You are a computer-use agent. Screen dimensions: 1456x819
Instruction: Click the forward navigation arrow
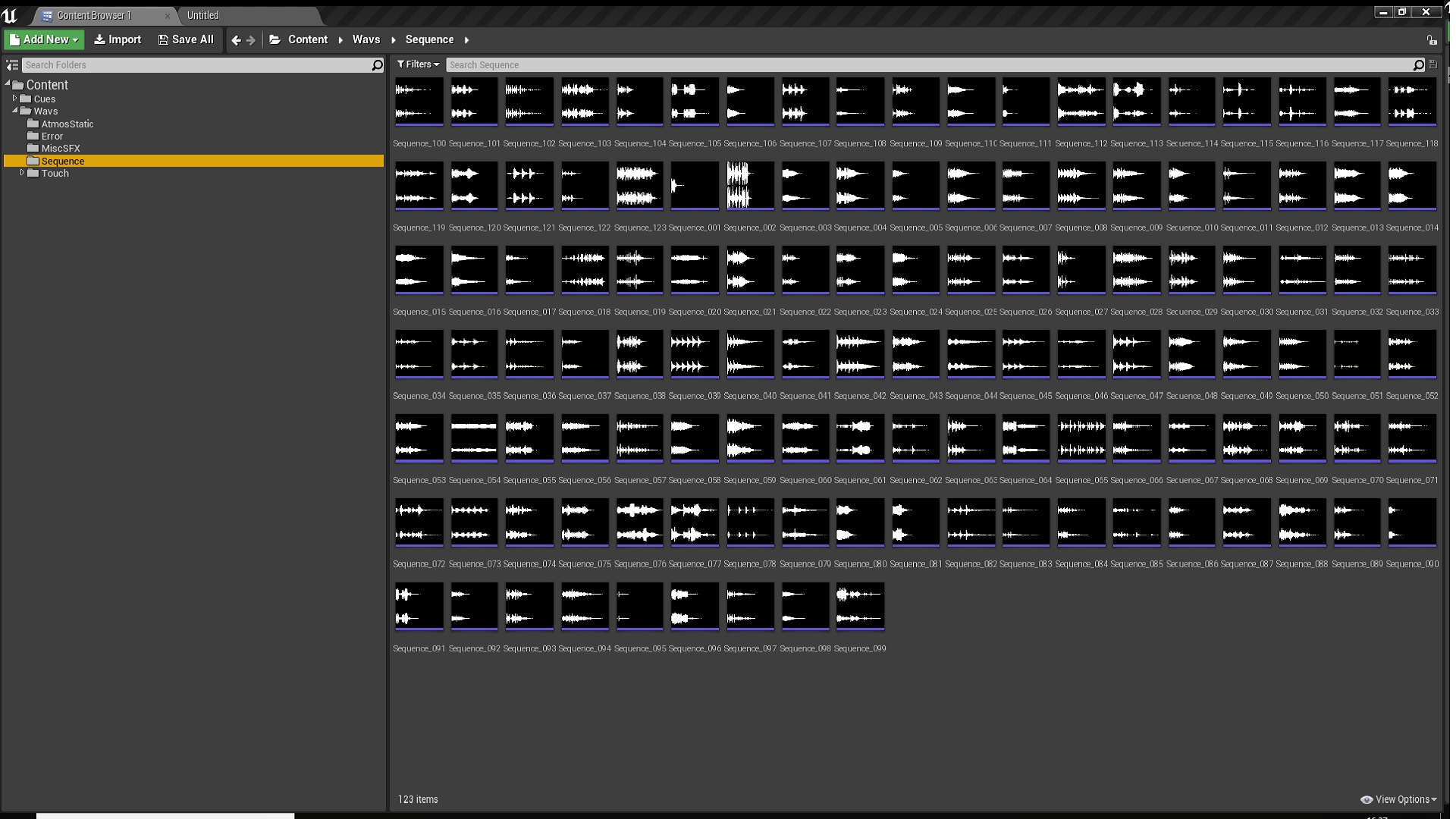pos(251,40)
